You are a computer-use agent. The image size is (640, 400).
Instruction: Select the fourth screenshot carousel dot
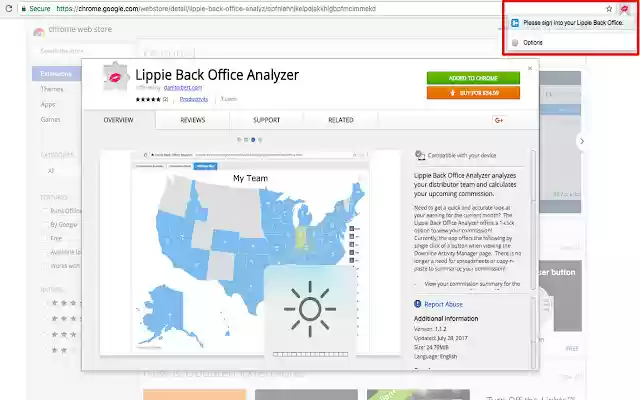(260, 140)
